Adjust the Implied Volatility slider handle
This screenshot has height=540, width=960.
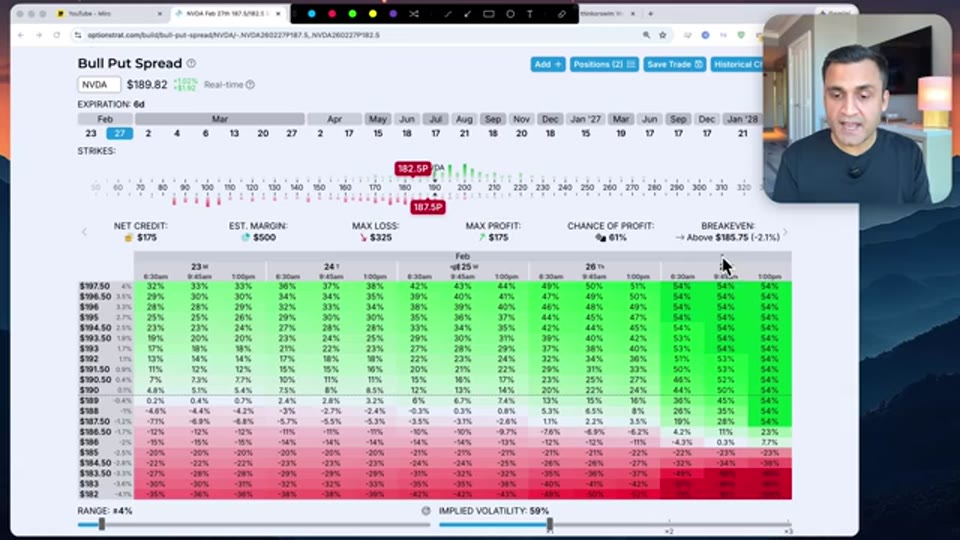(550, 524)
